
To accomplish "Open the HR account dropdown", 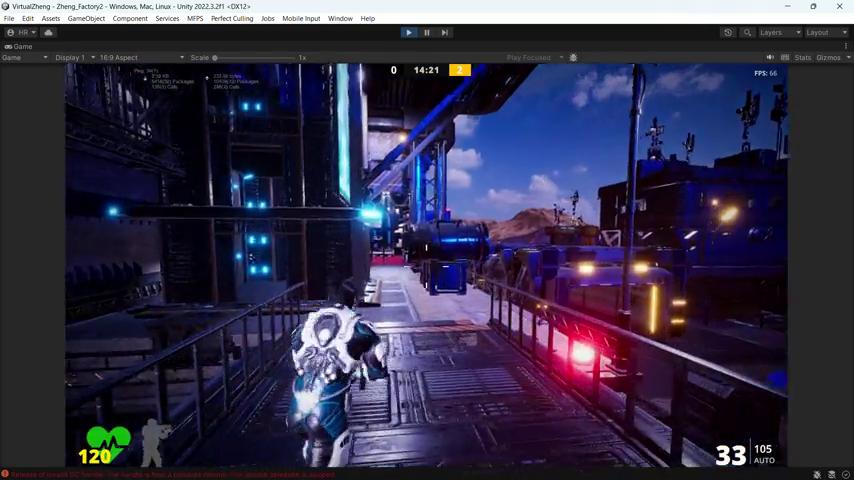I will (21, 33).
